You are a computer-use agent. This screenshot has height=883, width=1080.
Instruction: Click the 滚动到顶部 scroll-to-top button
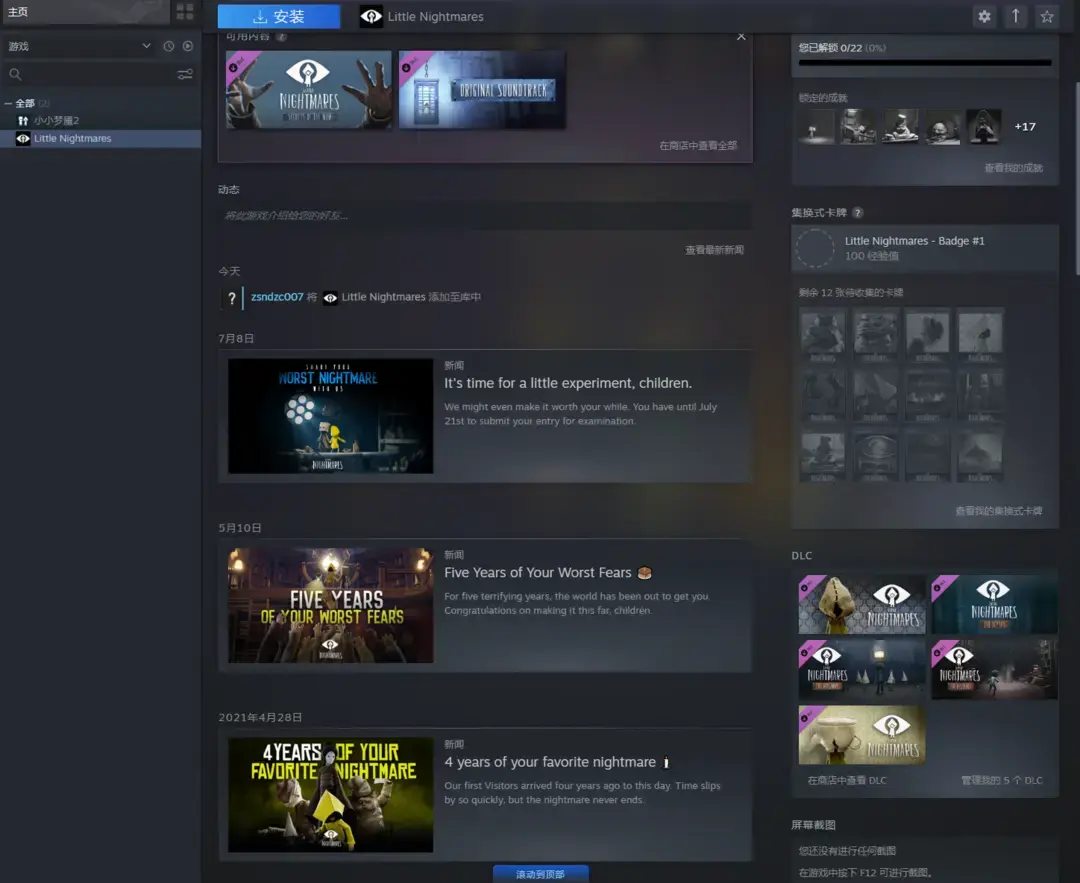[x=541, y=874]
